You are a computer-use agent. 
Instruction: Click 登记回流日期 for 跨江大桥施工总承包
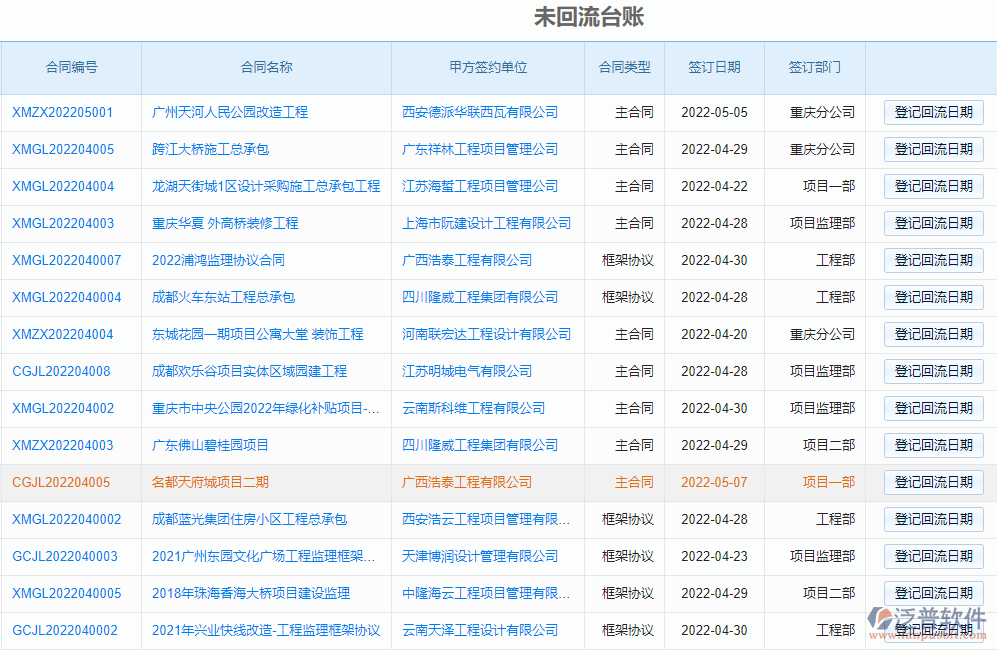[933, 149]
